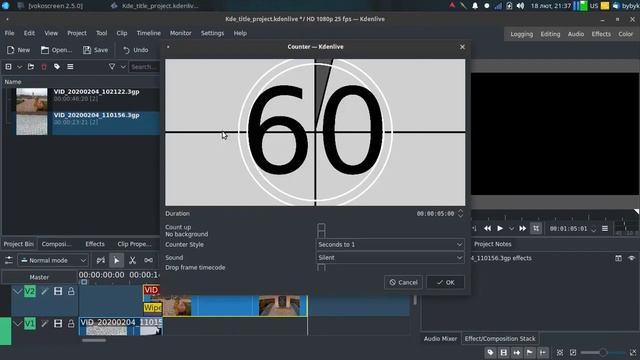
Task: Select the spacer tool in timeline toolbar
Action: pos(149,260)
